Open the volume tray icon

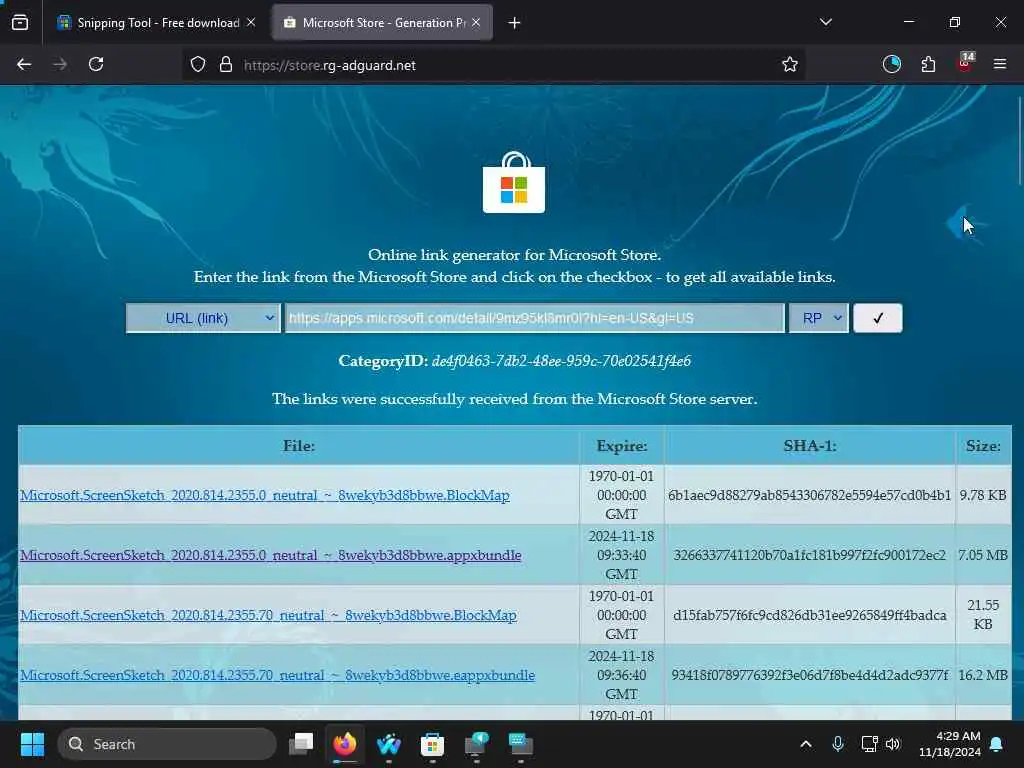point(893,744)
